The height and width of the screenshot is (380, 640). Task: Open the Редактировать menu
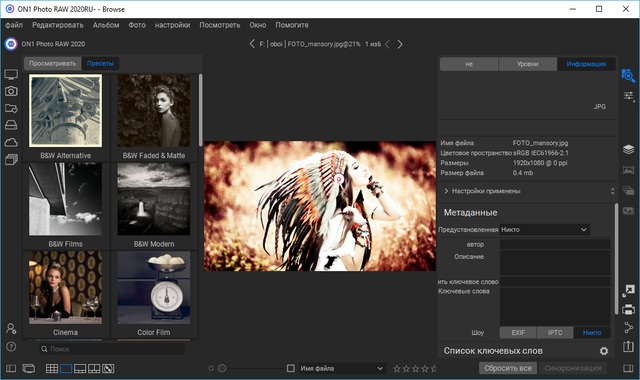[58, 25]
